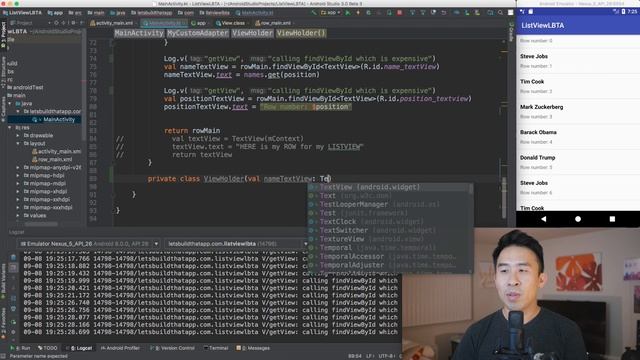Tap emulator Home navigation button

[x=578, y=219]
